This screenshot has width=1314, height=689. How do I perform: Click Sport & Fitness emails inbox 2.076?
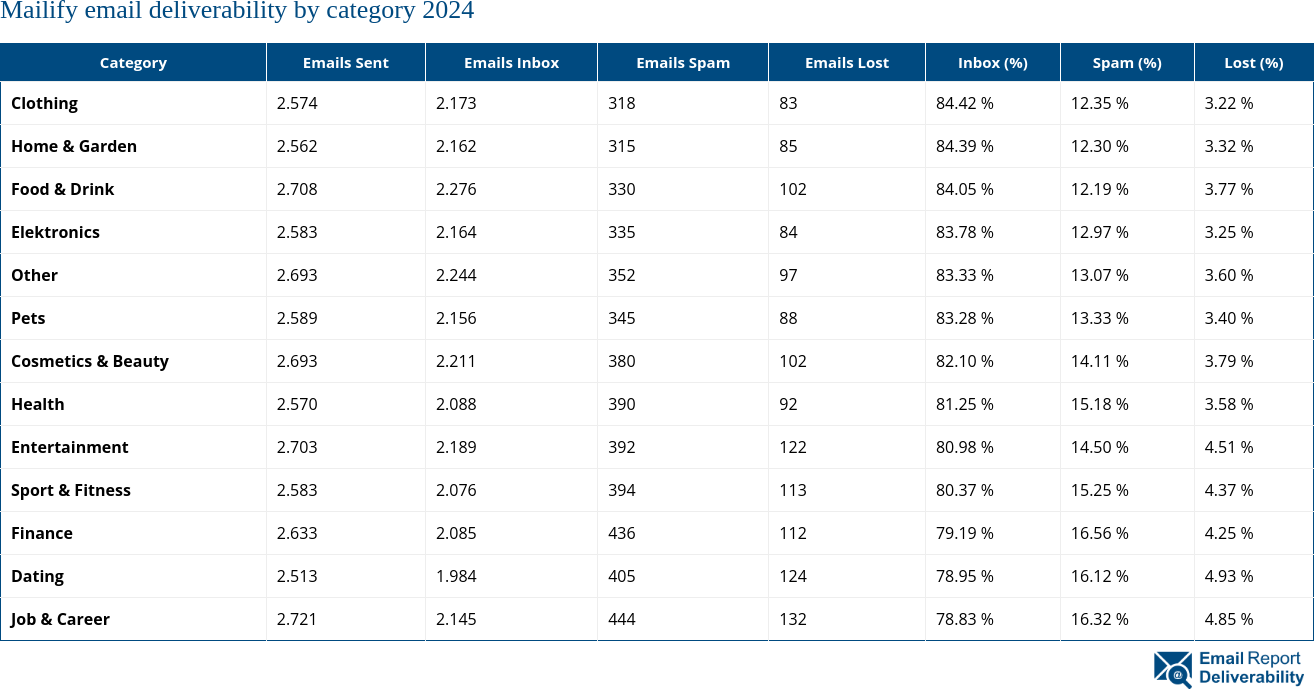point(456,490)
